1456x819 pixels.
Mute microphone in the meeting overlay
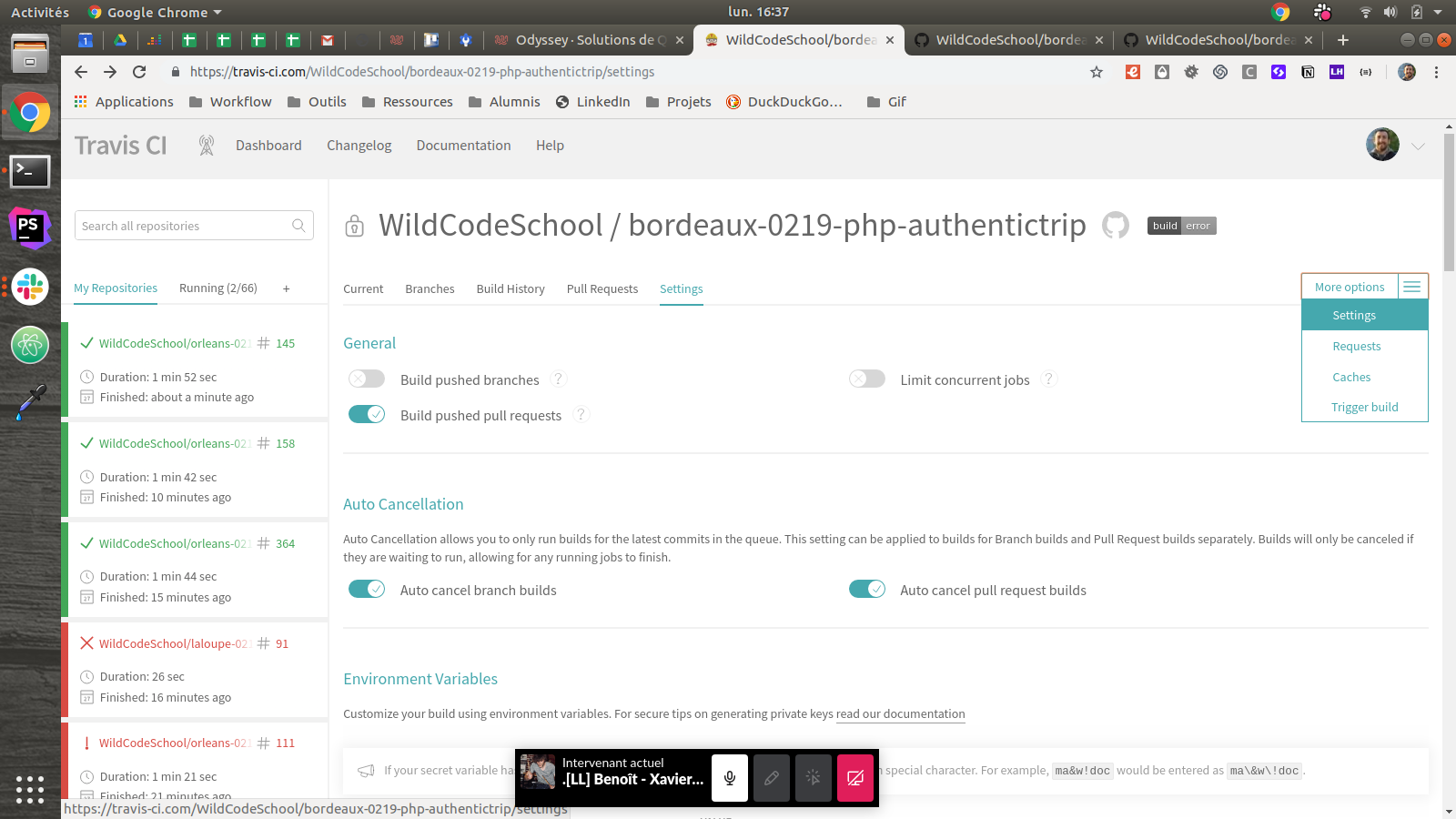coord(730,778)
